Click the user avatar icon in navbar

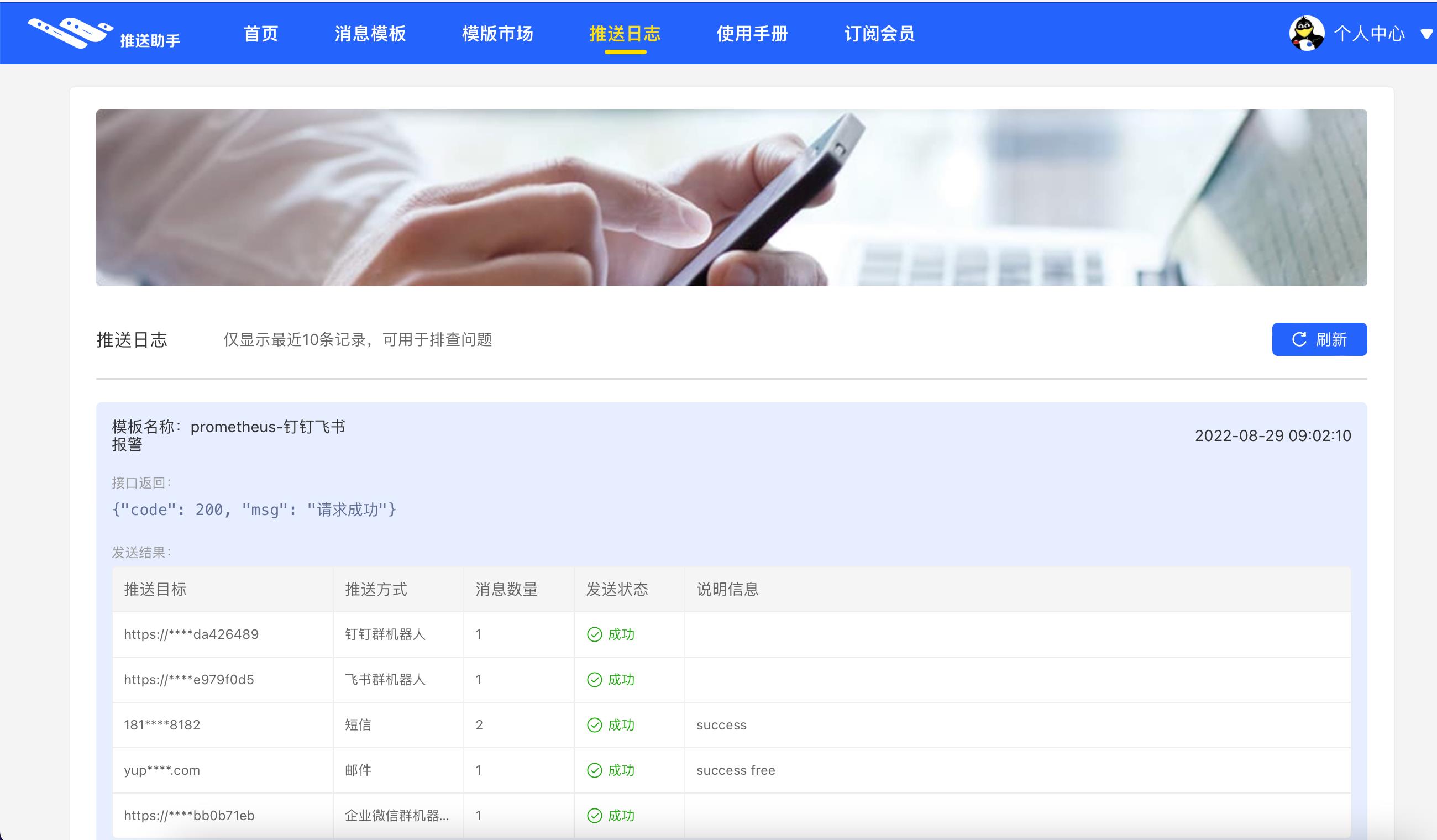[1303, 35]
